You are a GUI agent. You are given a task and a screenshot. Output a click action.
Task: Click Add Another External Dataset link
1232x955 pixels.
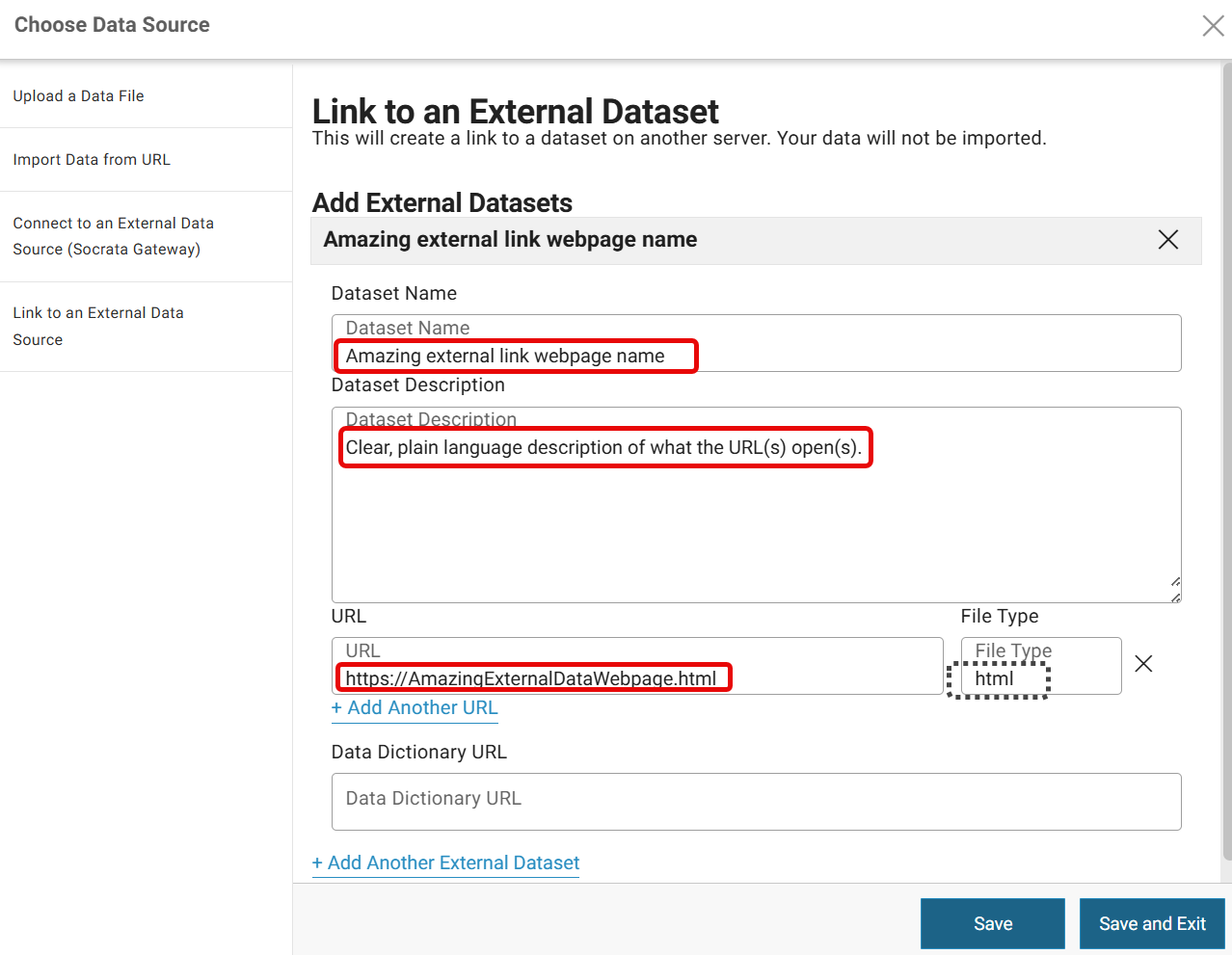click(445, 863)
